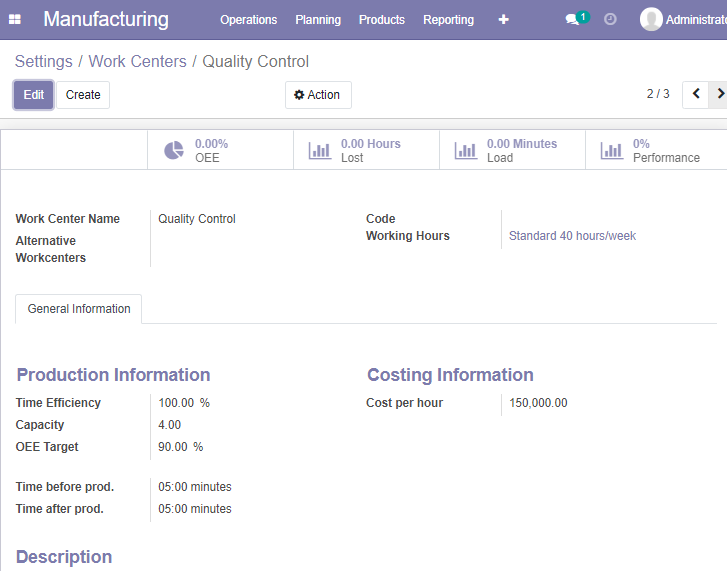727x571 pixels.
Task: Open the Operations menu
Action: (249, 20)
